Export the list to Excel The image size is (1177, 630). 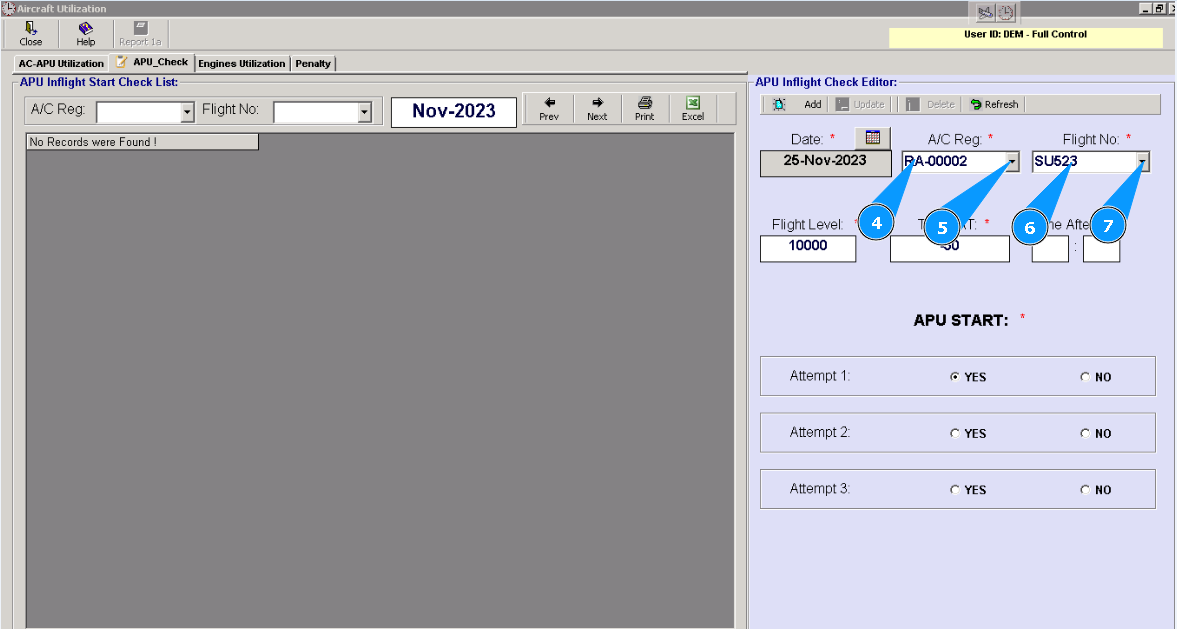click(x=692, y=109)
